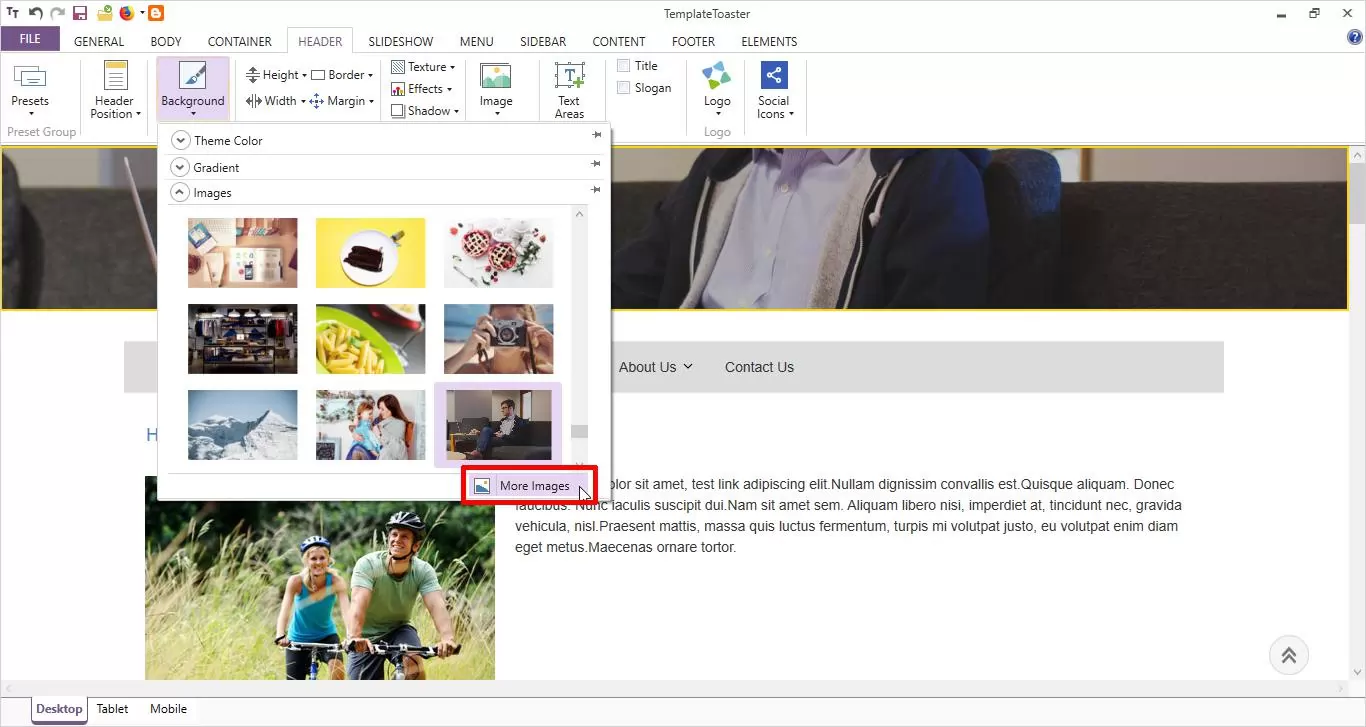Click the Social Icons share button
The image size is (1366, 727).
tap(774, 77)
